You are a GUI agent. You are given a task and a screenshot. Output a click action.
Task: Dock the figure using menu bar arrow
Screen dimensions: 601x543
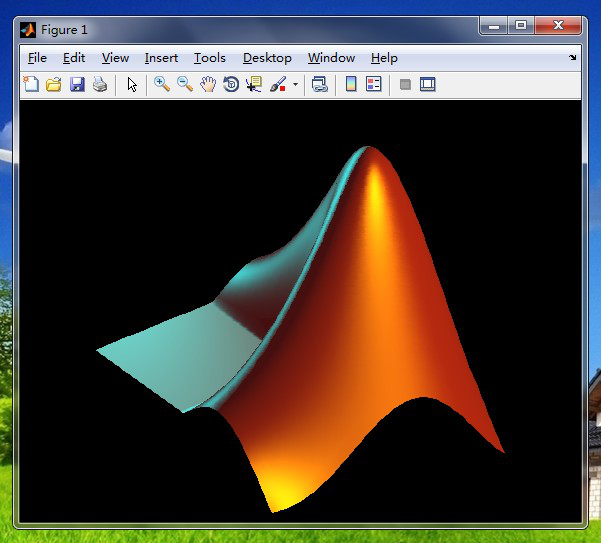(x=573, y=58)
